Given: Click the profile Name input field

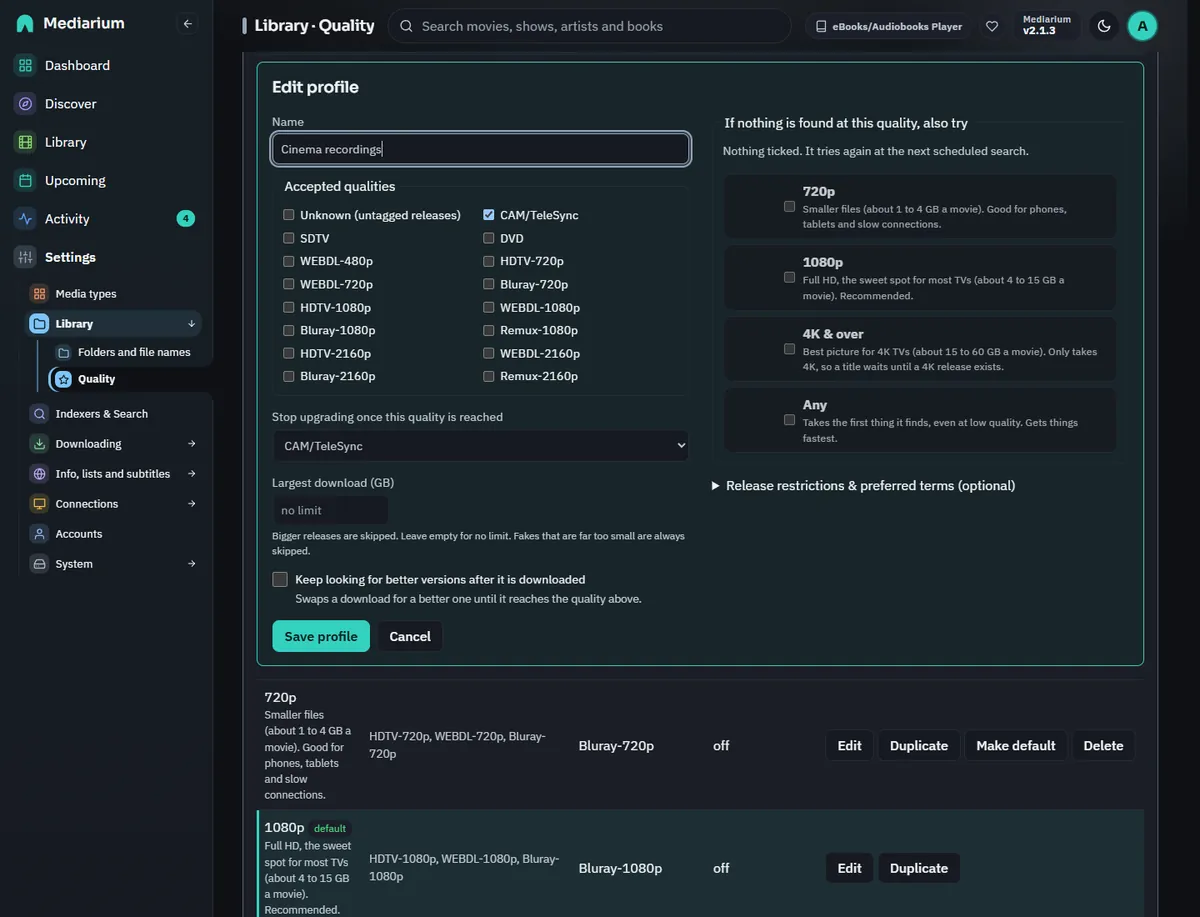Looking at the screenshot, I should tap(480, 149).
